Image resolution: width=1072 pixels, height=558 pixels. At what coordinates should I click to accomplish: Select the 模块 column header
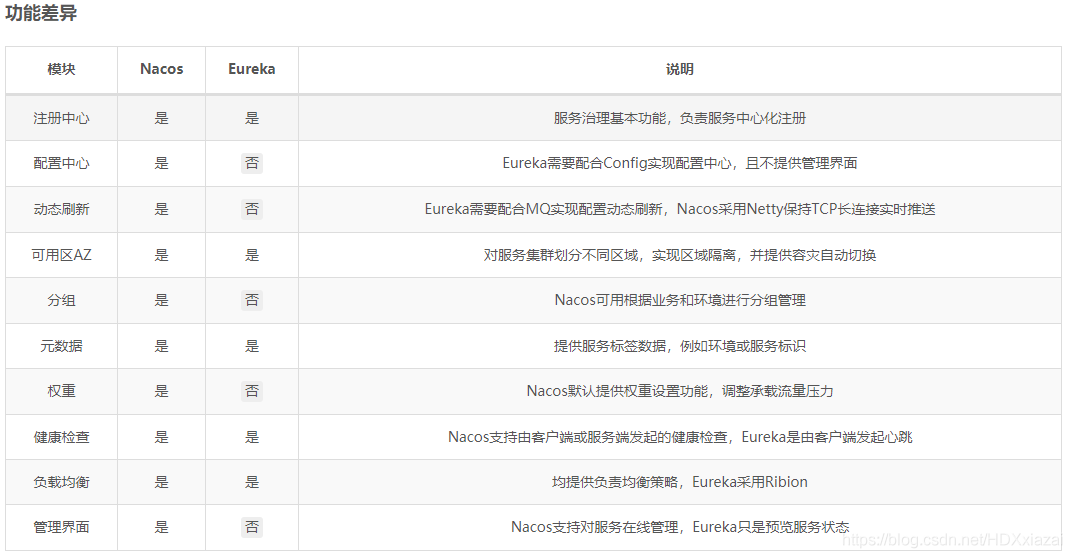(x=62, y=69)
